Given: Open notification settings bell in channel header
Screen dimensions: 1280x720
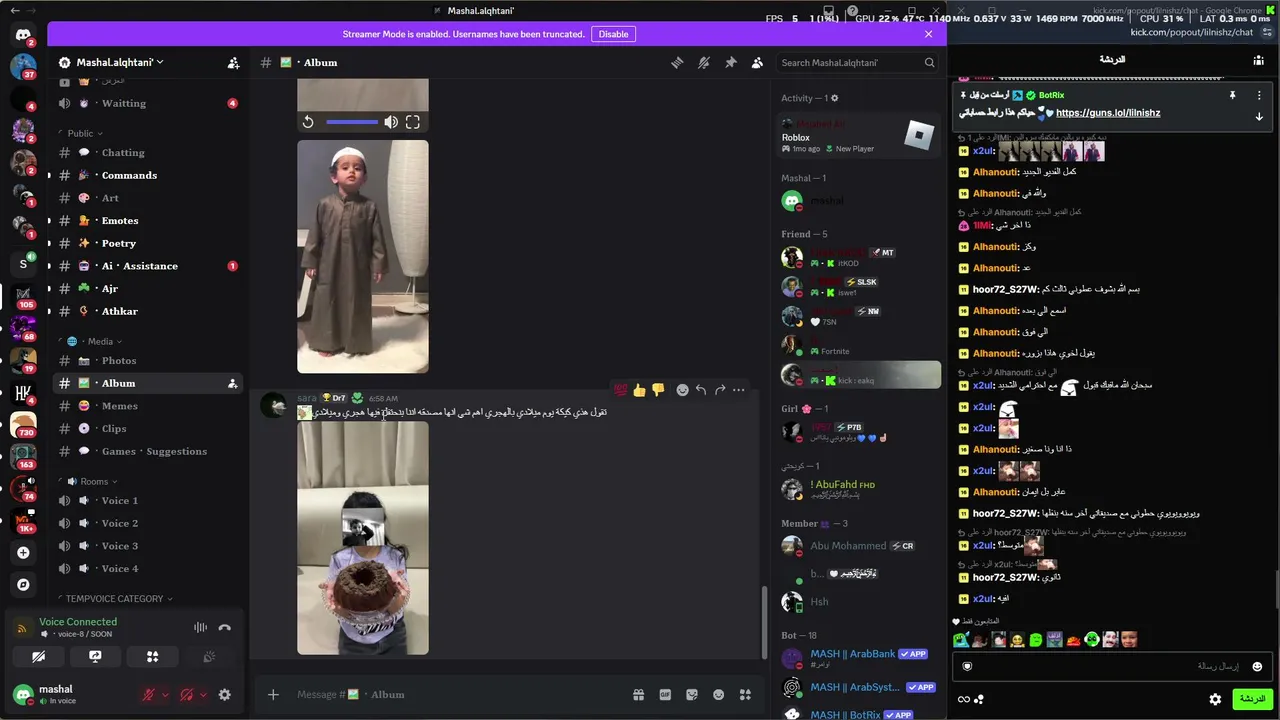Looking at the screenshot, I should (704, 62).
